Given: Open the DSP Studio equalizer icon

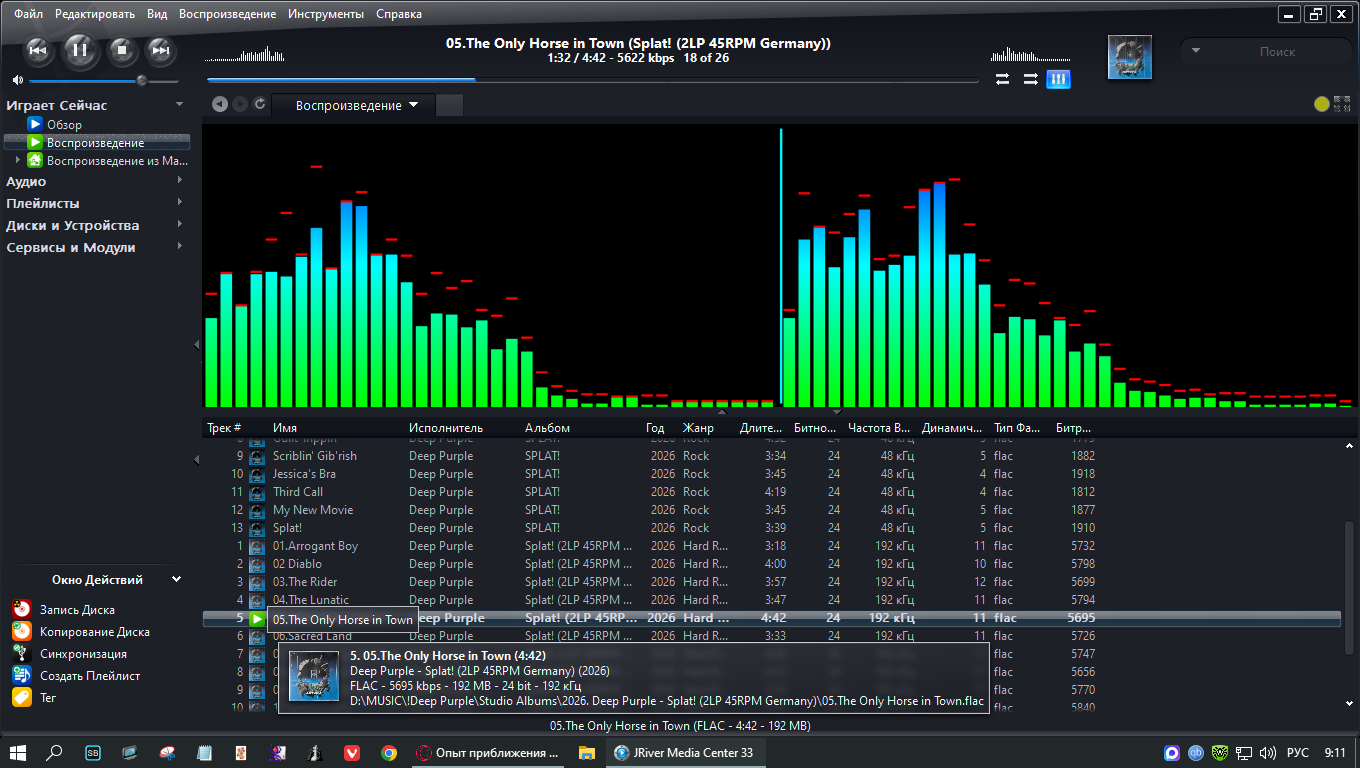Looking at the screenshot, I should tap(1059, 80).
